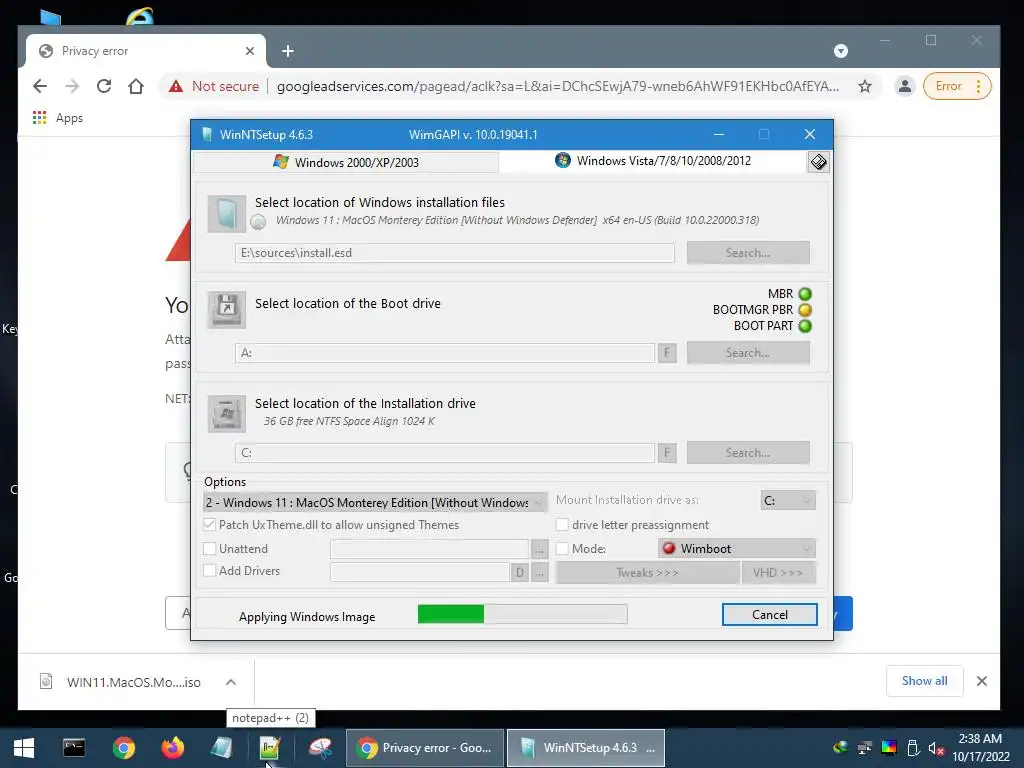This screenshot has height=768, width=1024.
Task: Open Chrome home page
Action: 136,86
